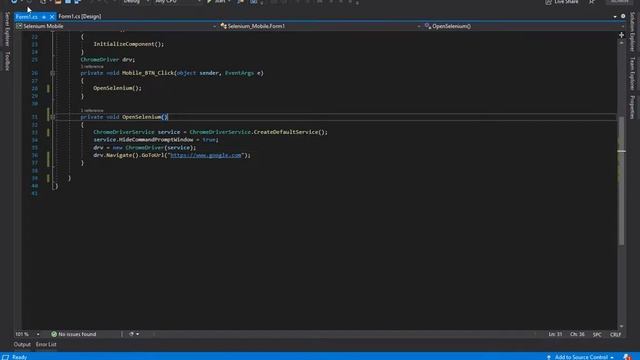Collapse the OpenSelenium method outline
The width and height of the screenshot is (640, 360).
[x=53, y=117]
